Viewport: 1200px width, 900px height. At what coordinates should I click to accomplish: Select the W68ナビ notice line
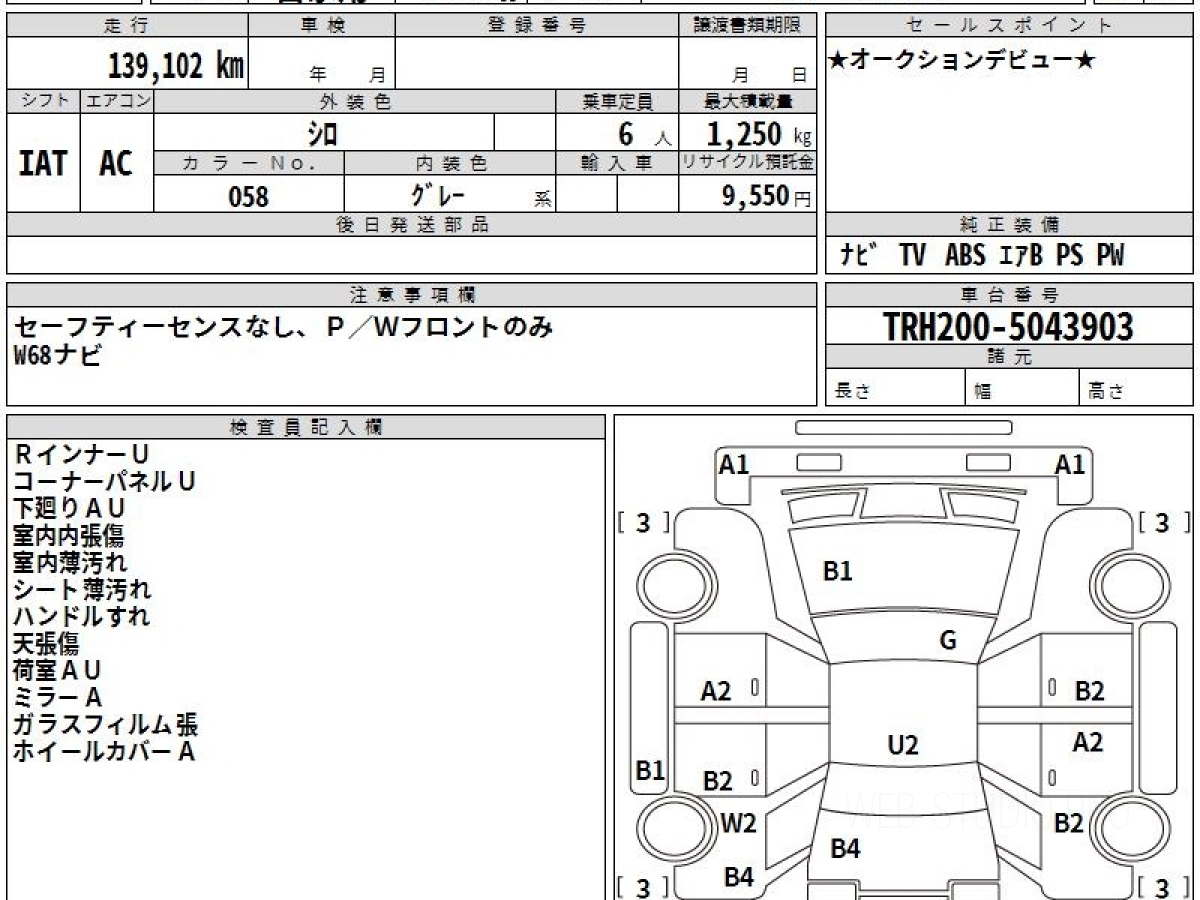click(x=57, y=355)
